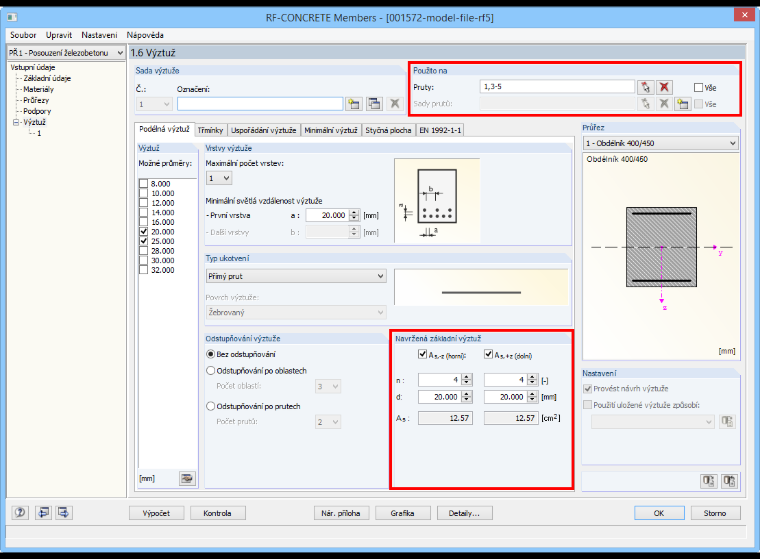This screenshot has width=760, height=559.
Task: Check the 8.000 diameter box
Action: 143,184
